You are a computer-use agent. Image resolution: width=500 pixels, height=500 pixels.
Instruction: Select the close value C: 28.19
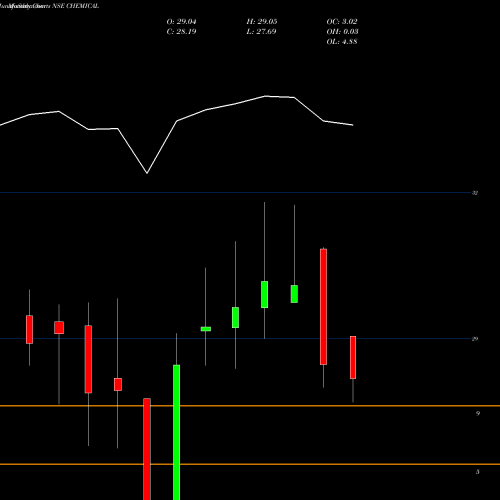coord(181,32)
